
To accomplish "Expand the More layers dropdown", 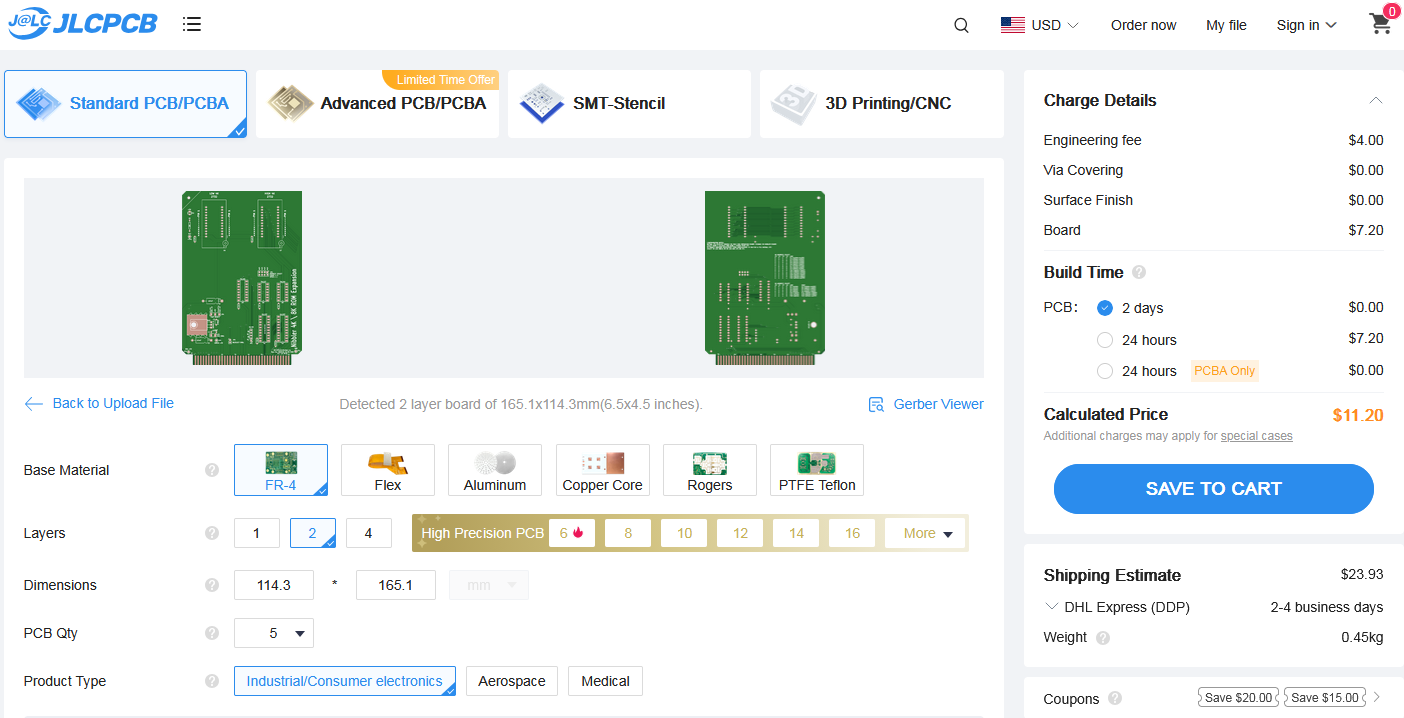I will point(926,534).
